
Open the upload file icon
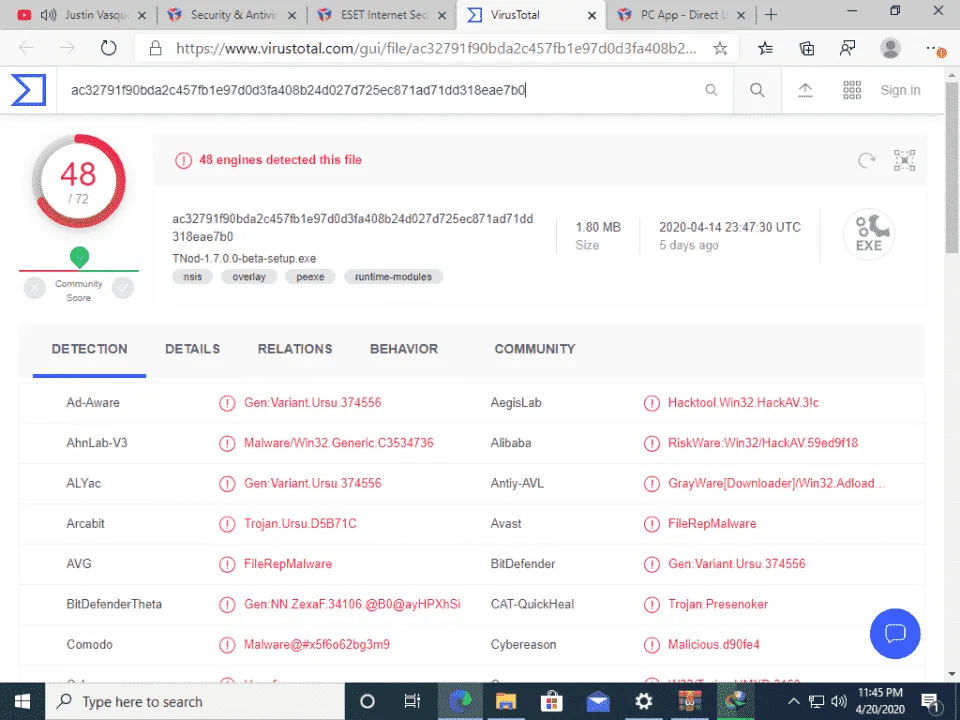point(805,90)
